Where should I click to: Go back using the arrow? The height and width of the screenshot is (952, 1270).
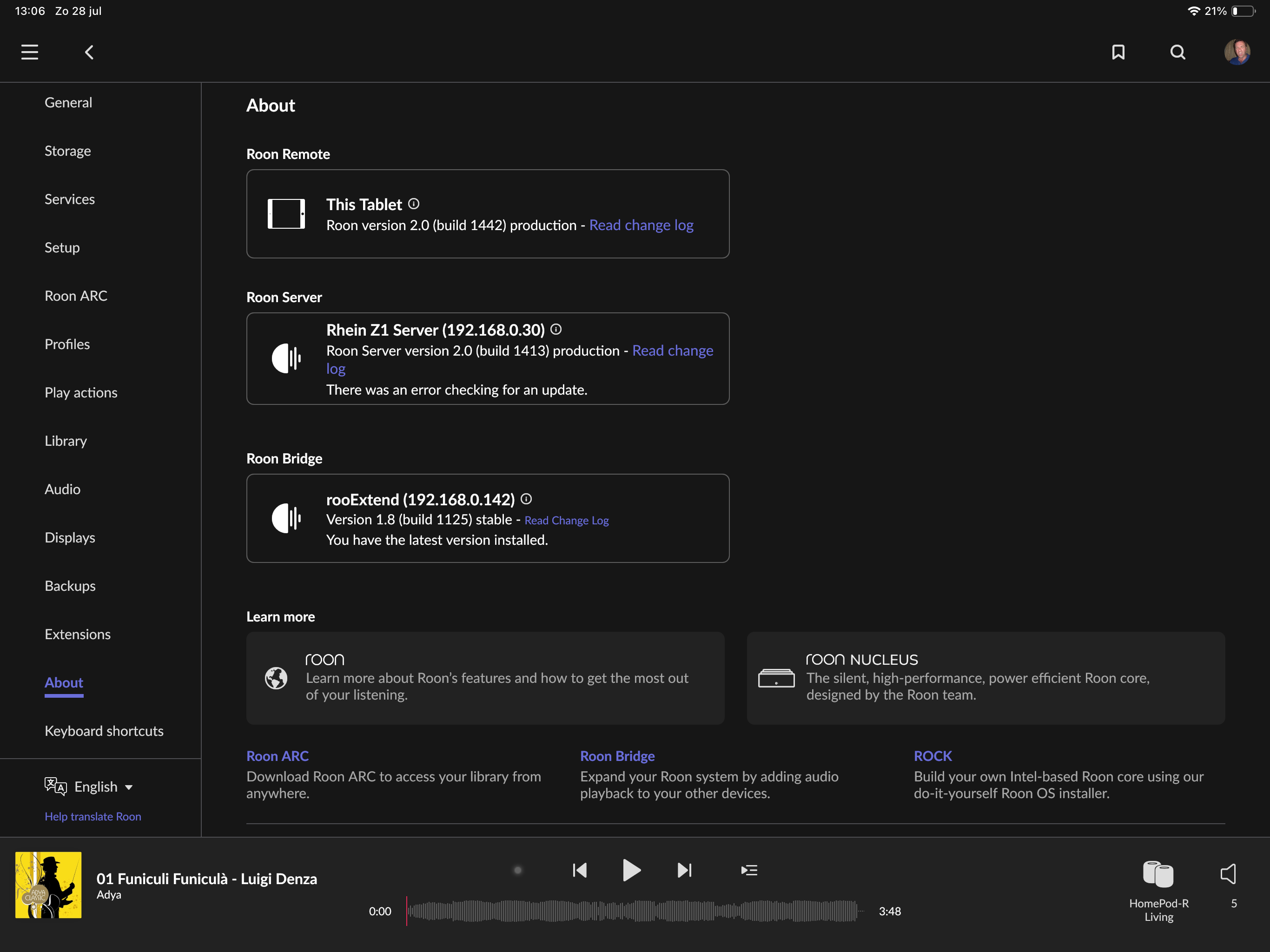coord(89,52)
